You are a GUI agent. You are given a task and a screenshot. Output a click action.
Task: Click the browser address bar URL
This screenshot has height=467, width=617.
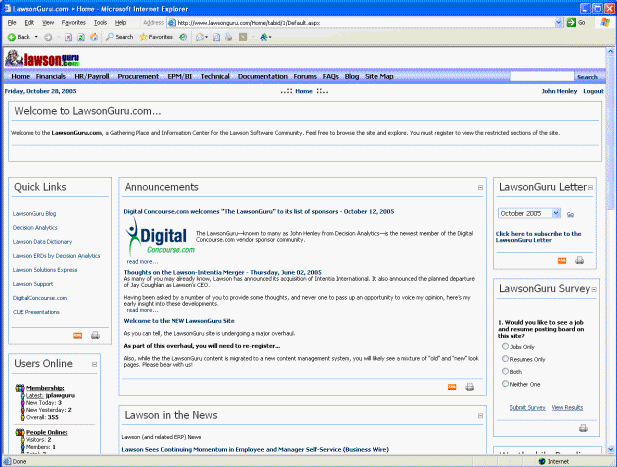pyautogui.click(x=249, y=23)
